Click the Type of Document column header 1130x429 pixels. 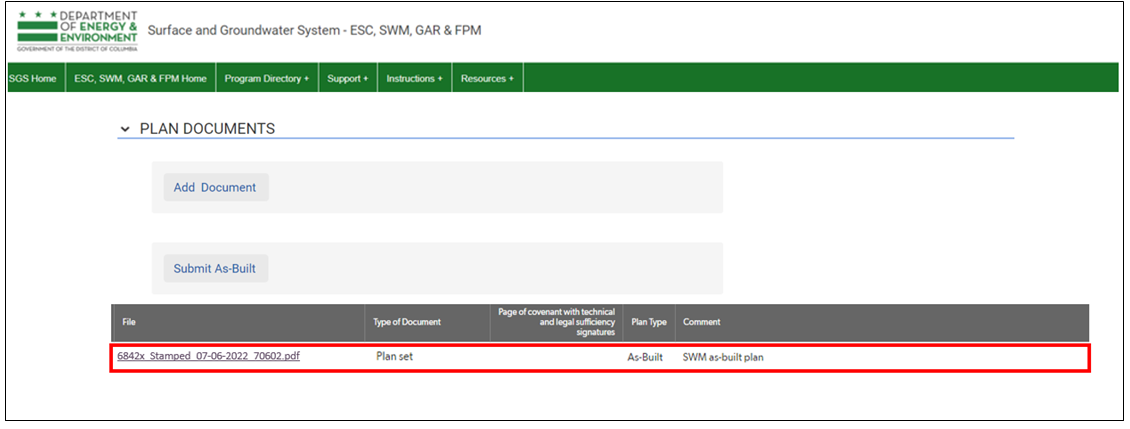click(407, 322)
